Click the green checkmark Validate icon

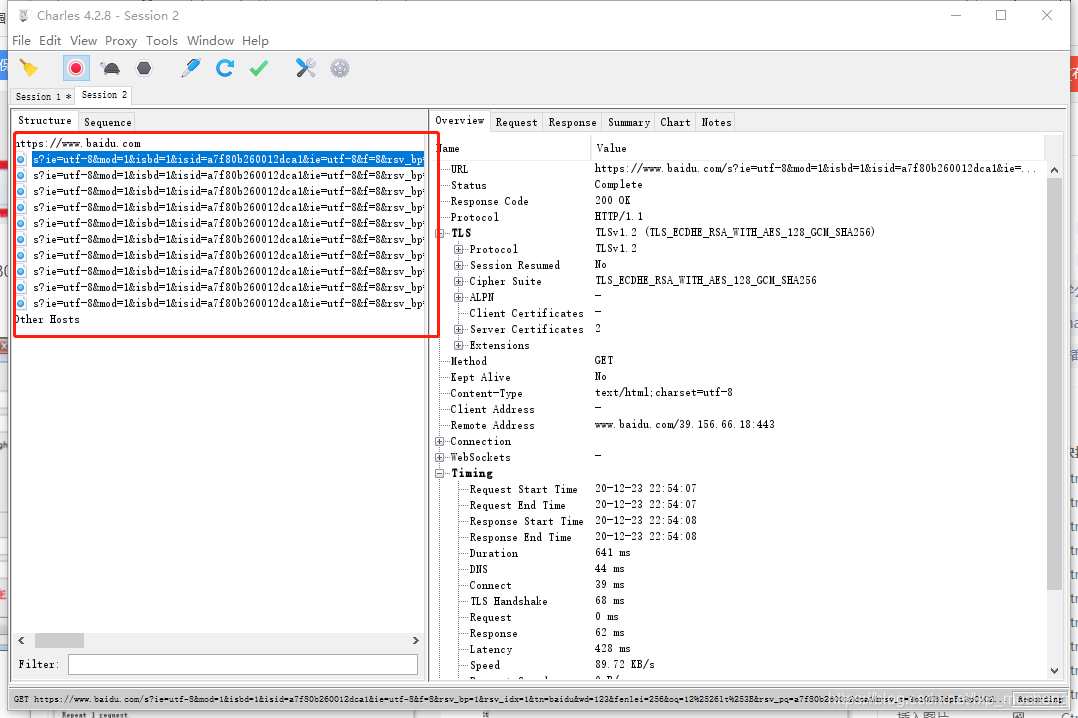click(259, 67)
